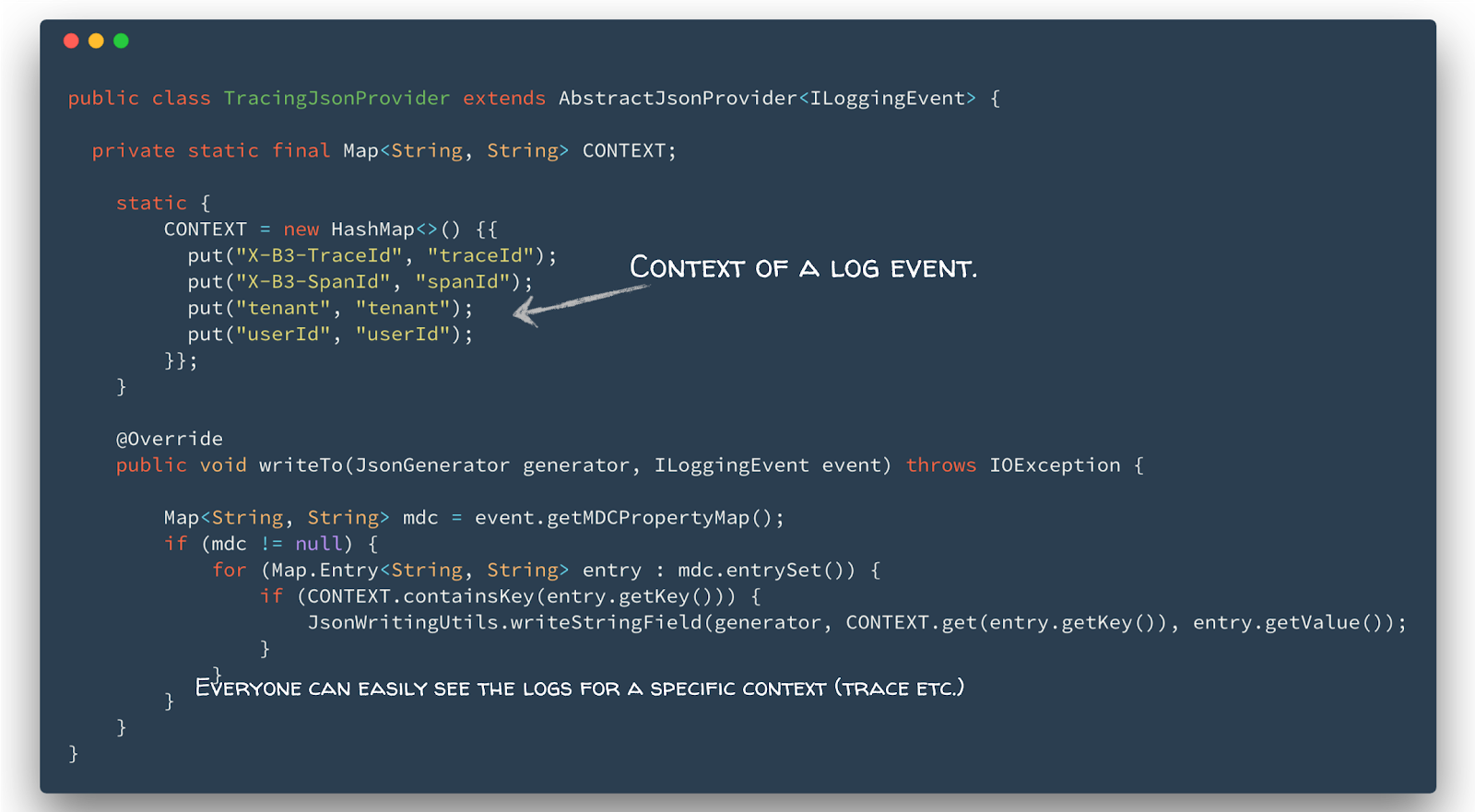Click the put("tenant", "tenant") line
This screenshot has width=1475, height=812.
330,308
